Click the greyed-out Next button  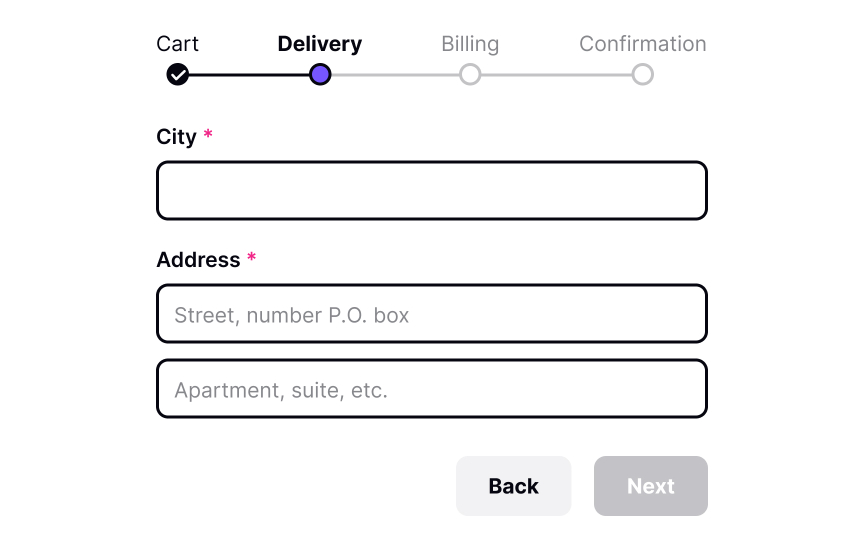pyautogui.click(x=651, y=486)
